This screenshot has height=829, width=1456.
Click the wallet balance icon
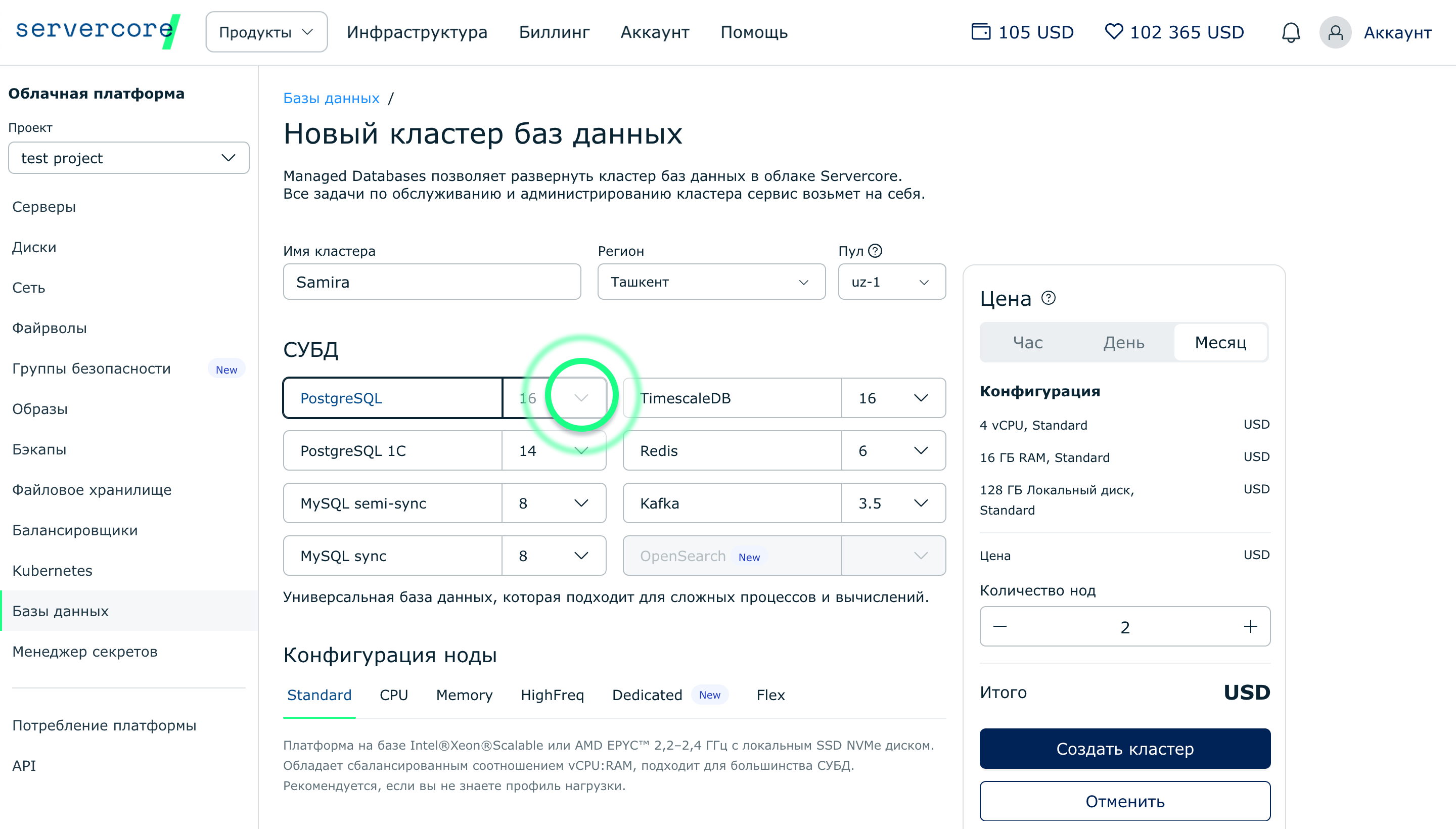pyautogui.click(x=980, y=31)
